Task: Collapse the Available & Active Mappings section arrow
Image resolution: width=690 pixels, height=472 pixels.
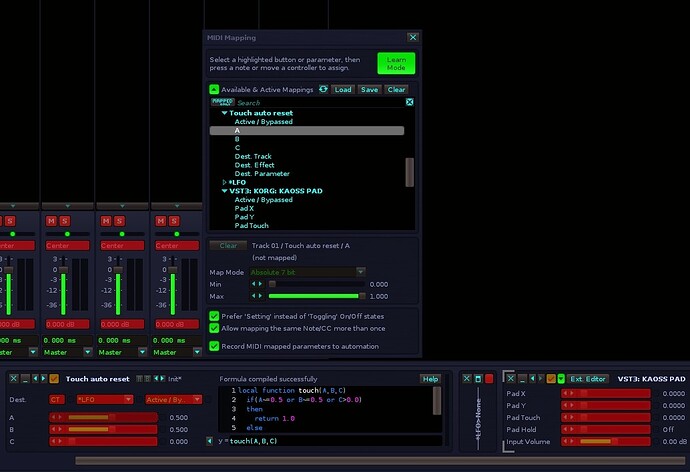Action: [214, 89]
